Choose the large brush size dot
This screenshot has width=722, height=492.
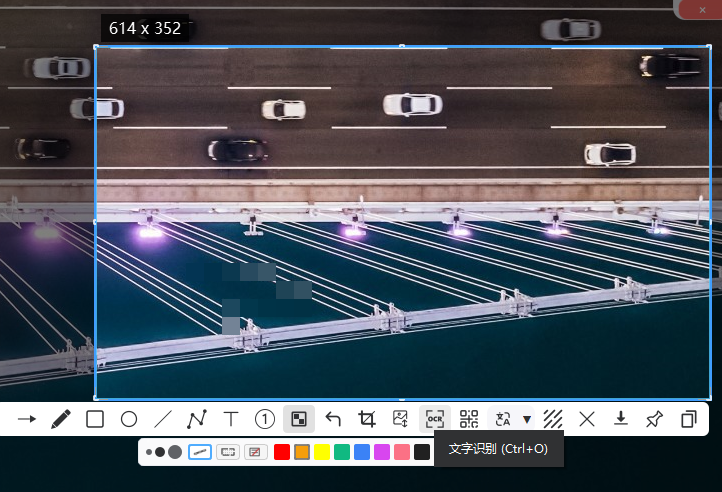point(175,452)
